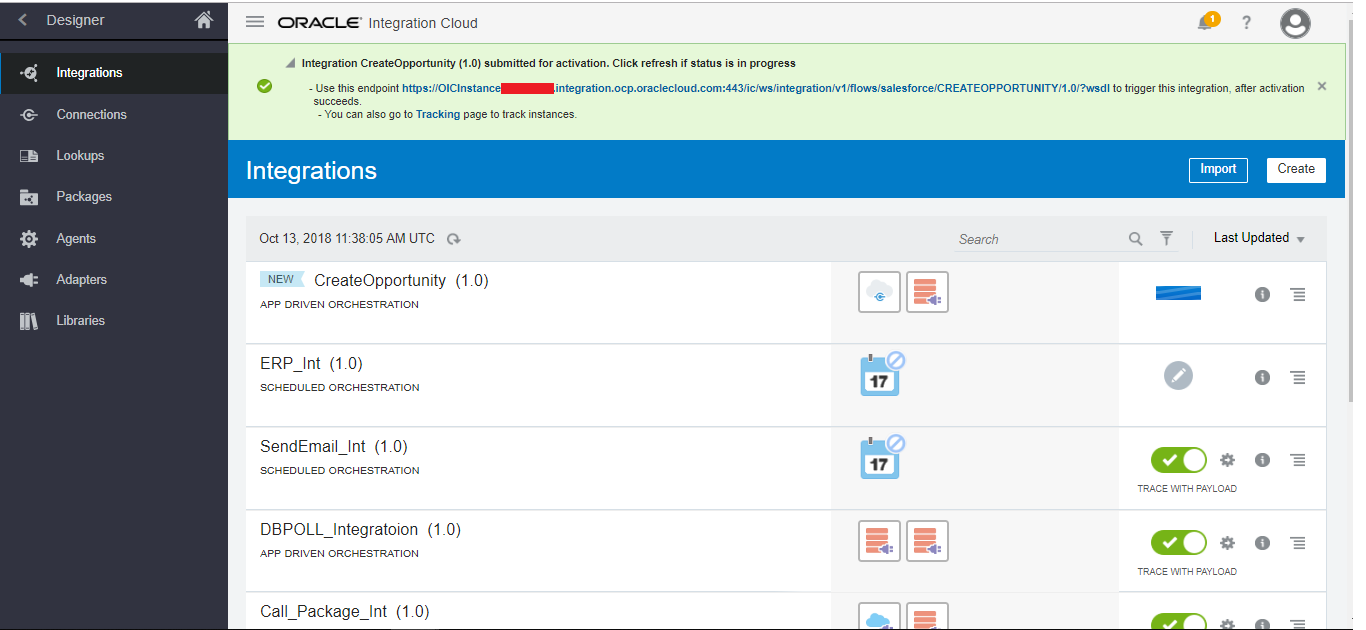The height and width of the screenshot is (630, 1366).
Task: Show SendEmail_Int info details icon
Action: tap(1262, 460)
